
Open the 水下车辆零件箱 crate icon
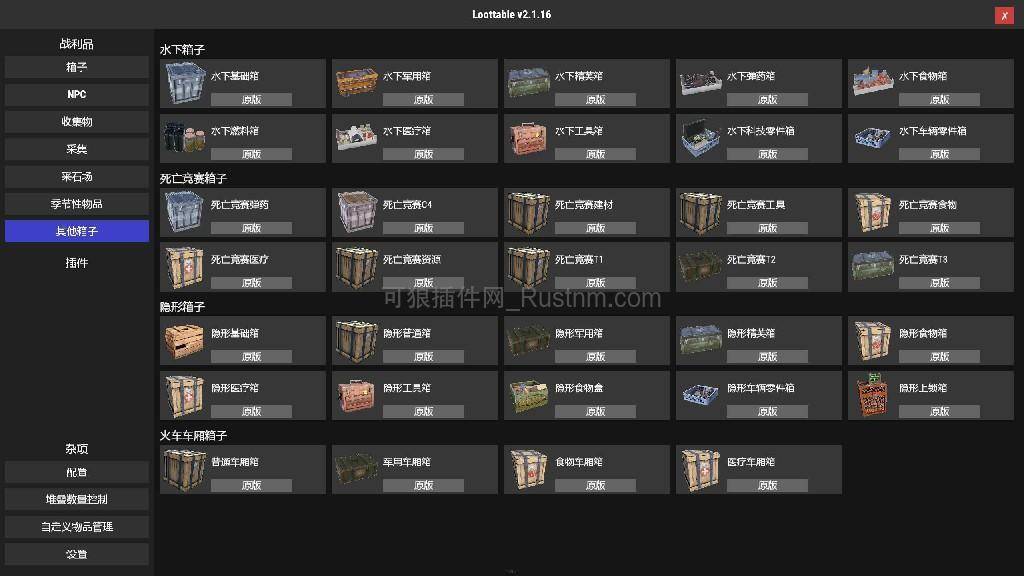(873, 138)
